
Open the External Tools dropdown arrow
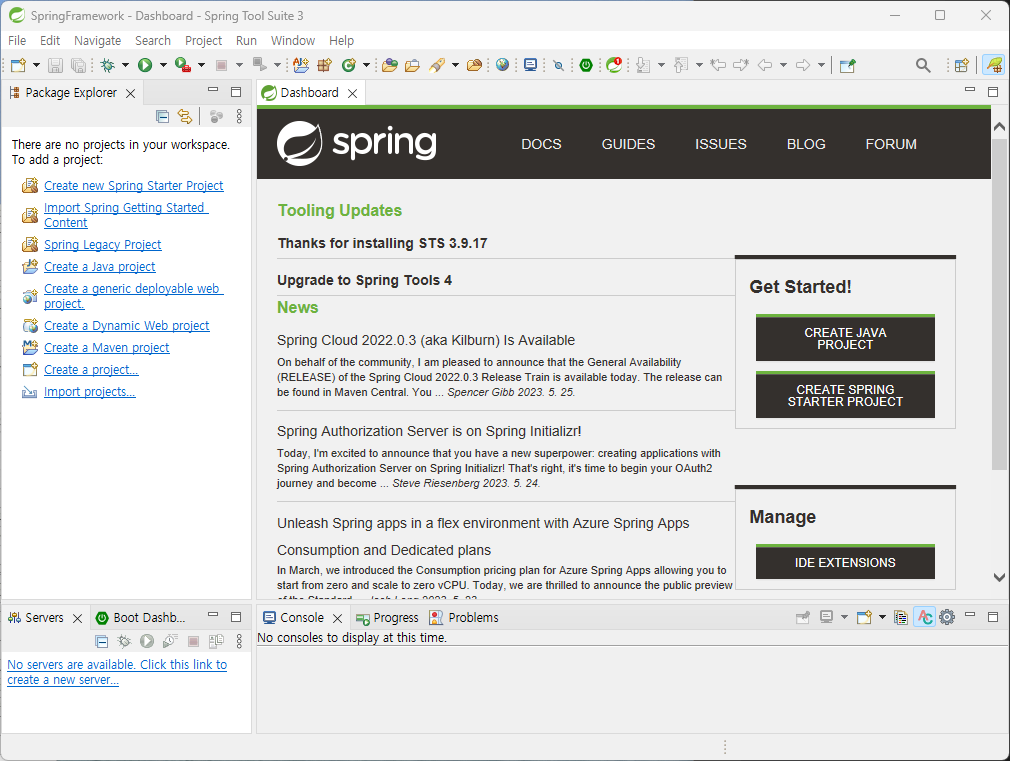pyautogui.click(x=201, y=65)
